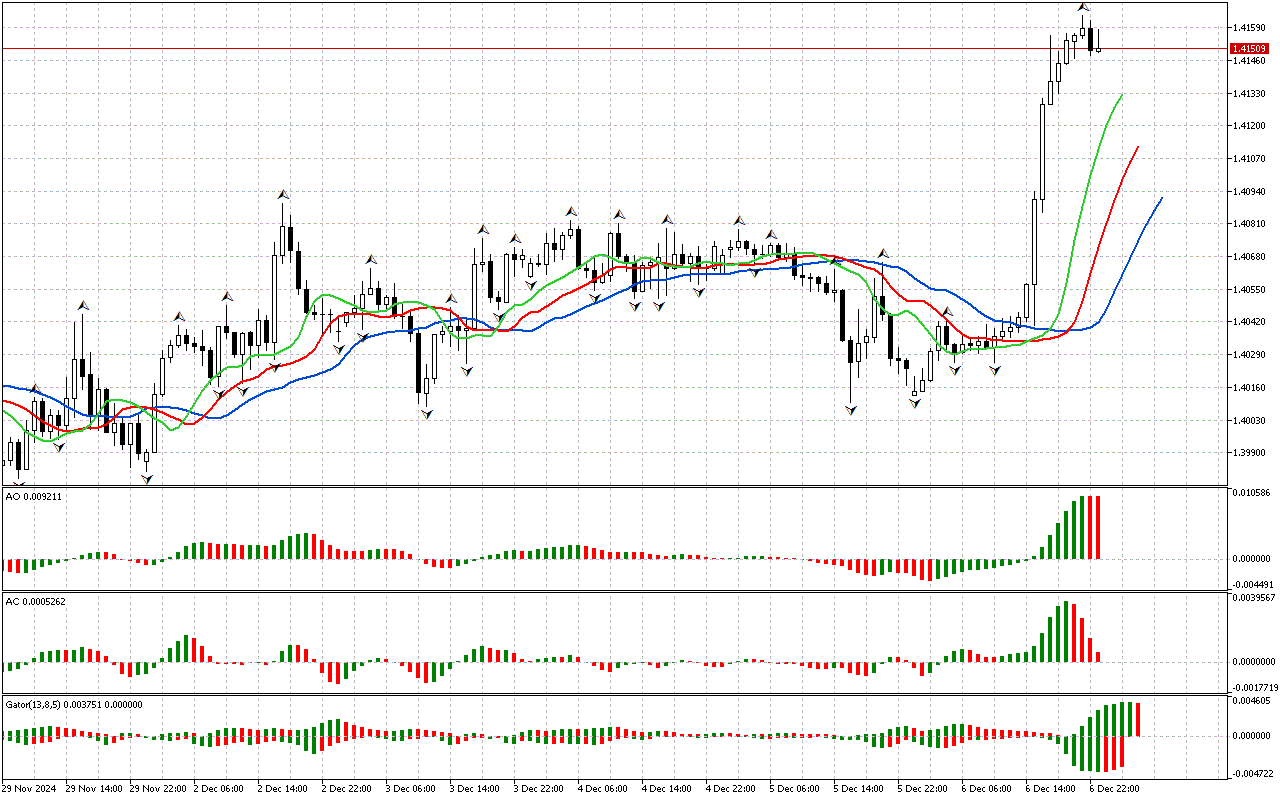The height and width of the screenshot is (800, 1280).
Task: Click the 6 Dec 14:00 time label
Action: click(1051, 788)
